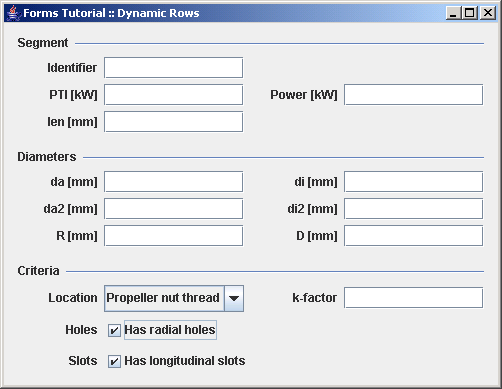Viewport: 502px width, 389px height.
Task: Click into the di2 [mm] field
Action: click(x=413, y=209)
